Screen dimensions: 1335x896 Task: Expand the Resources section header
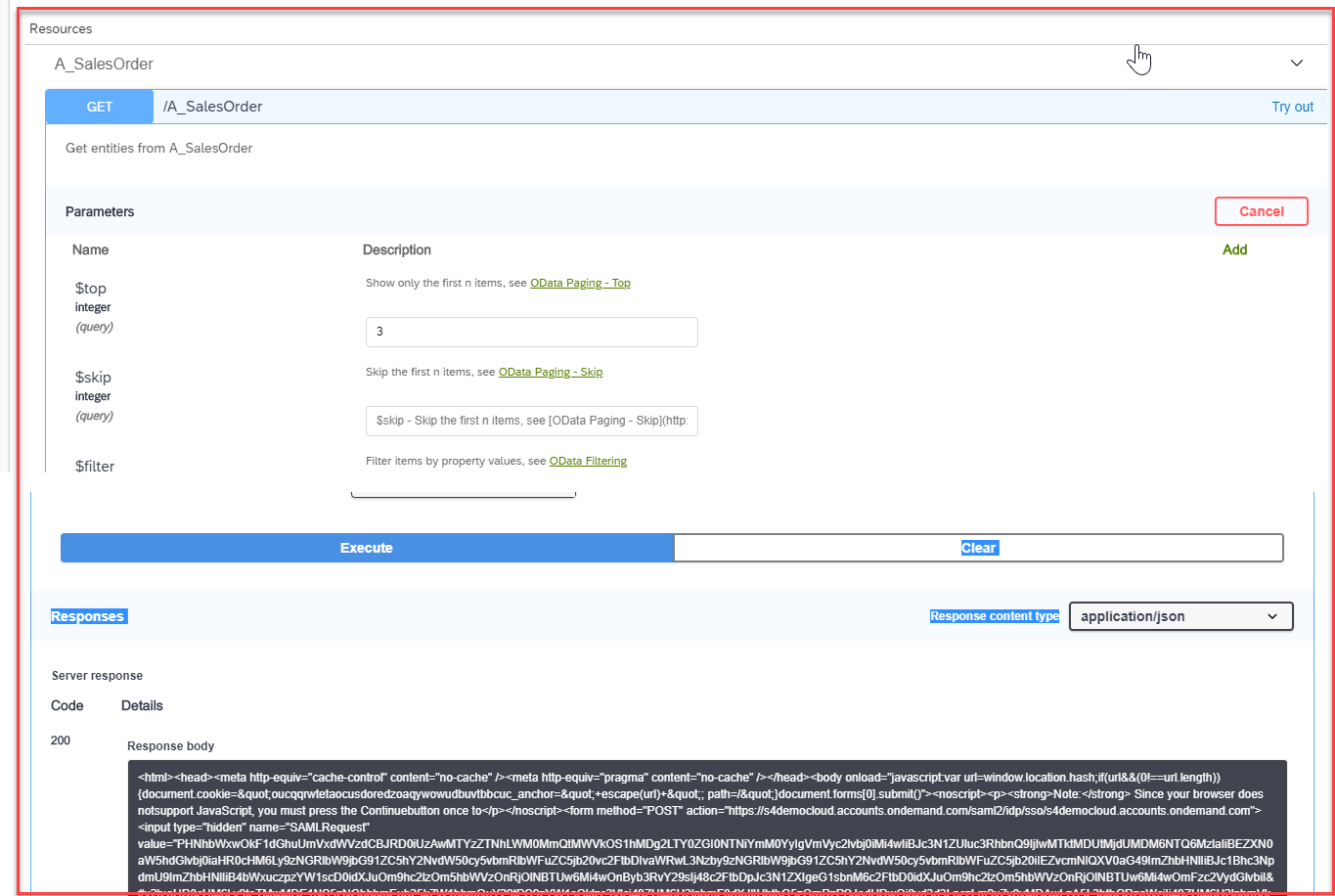[61, 28]
